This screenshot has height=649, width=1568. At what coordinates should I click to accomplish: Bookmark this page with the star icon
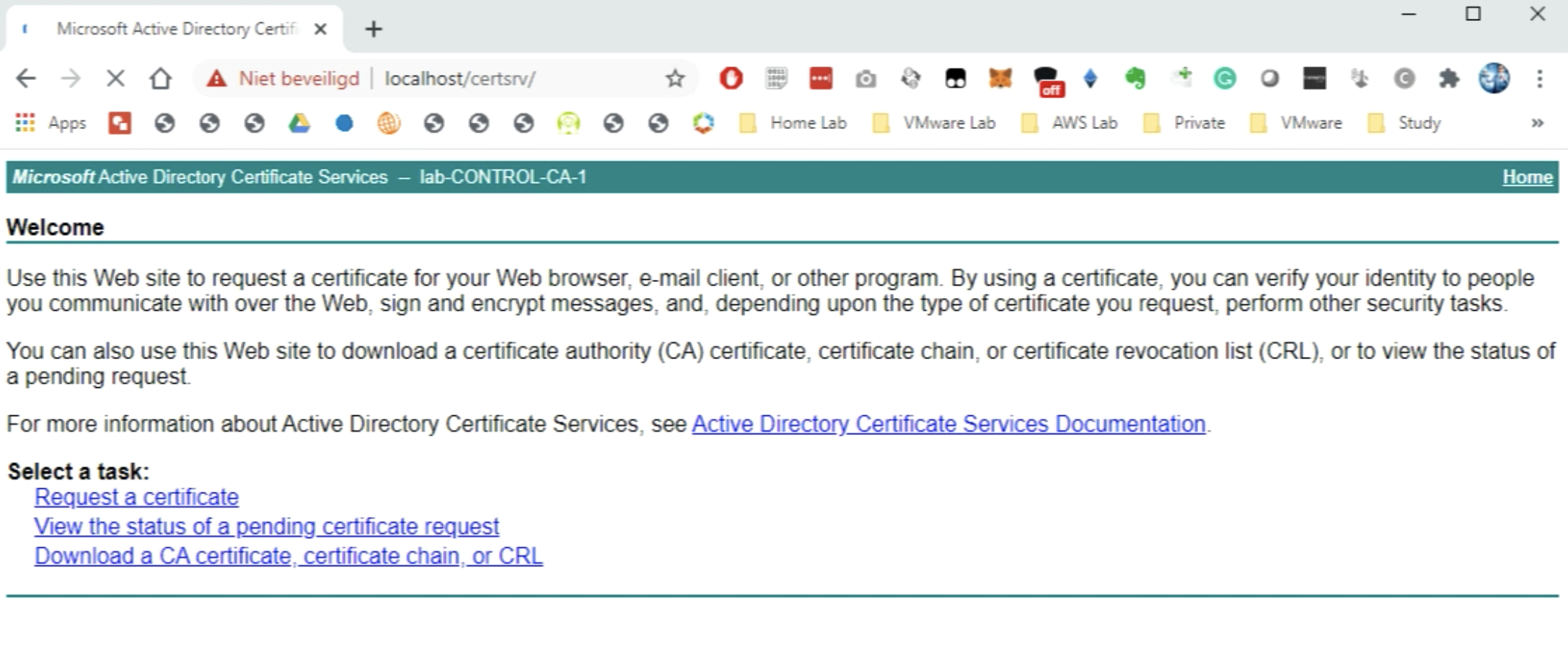tap(674, 78)
